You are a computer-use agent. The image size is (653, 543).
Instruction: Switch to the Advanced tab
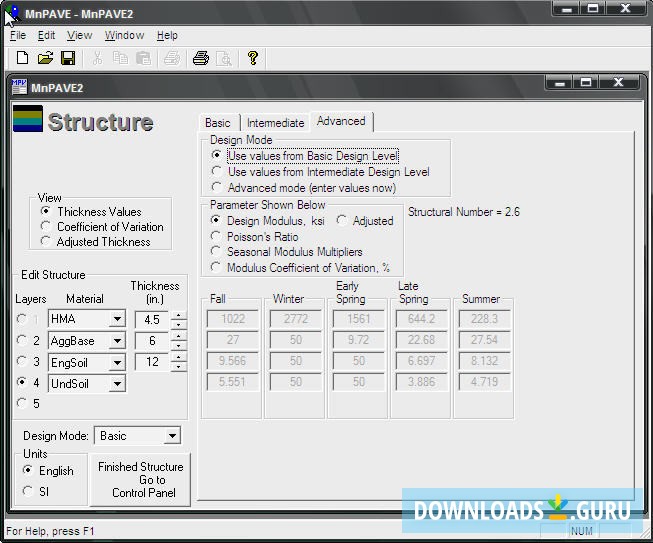(x=341, y=121)
